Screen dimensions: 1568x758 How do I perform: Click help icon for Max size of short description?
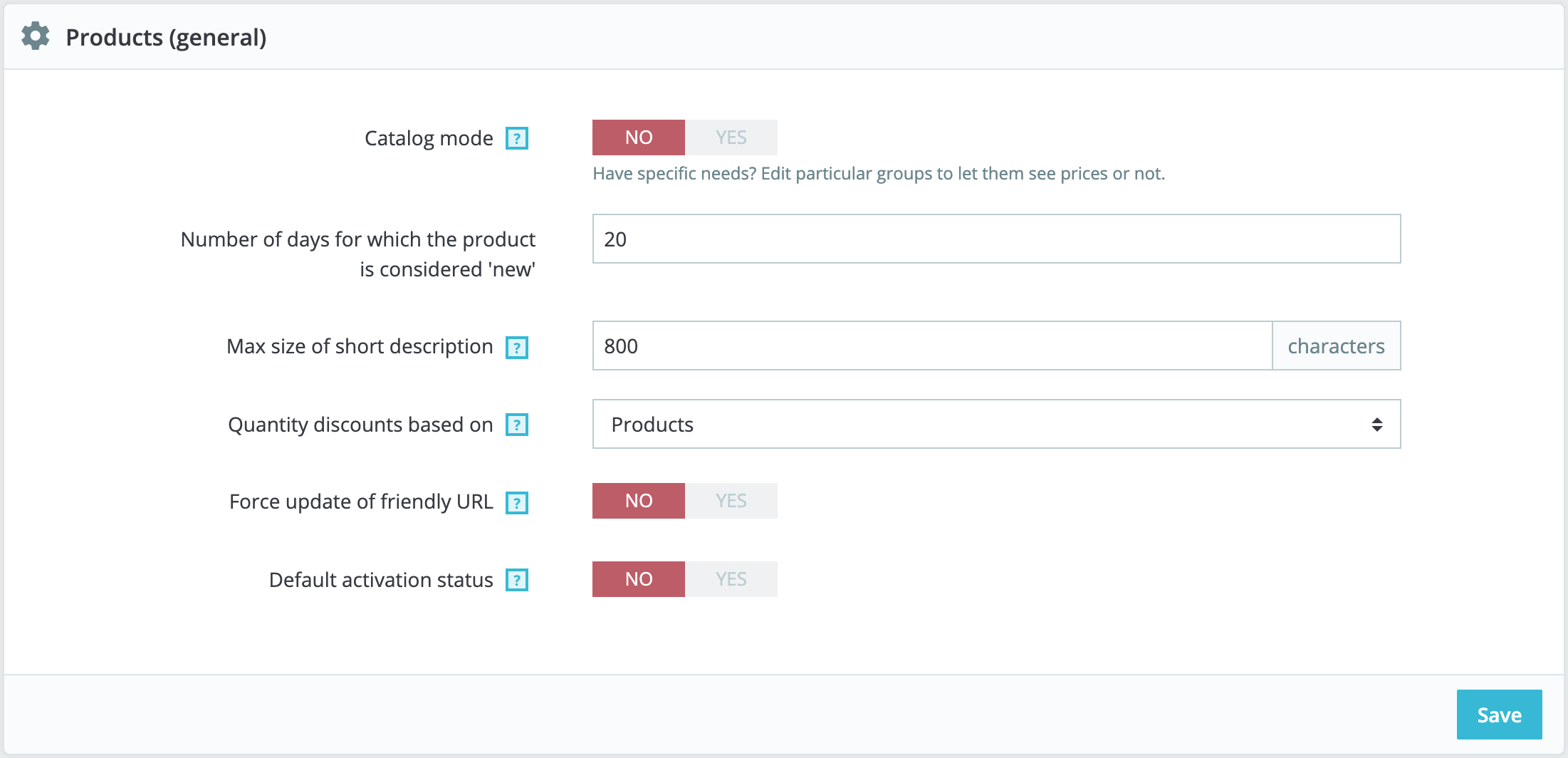click(x=517, y=348)
